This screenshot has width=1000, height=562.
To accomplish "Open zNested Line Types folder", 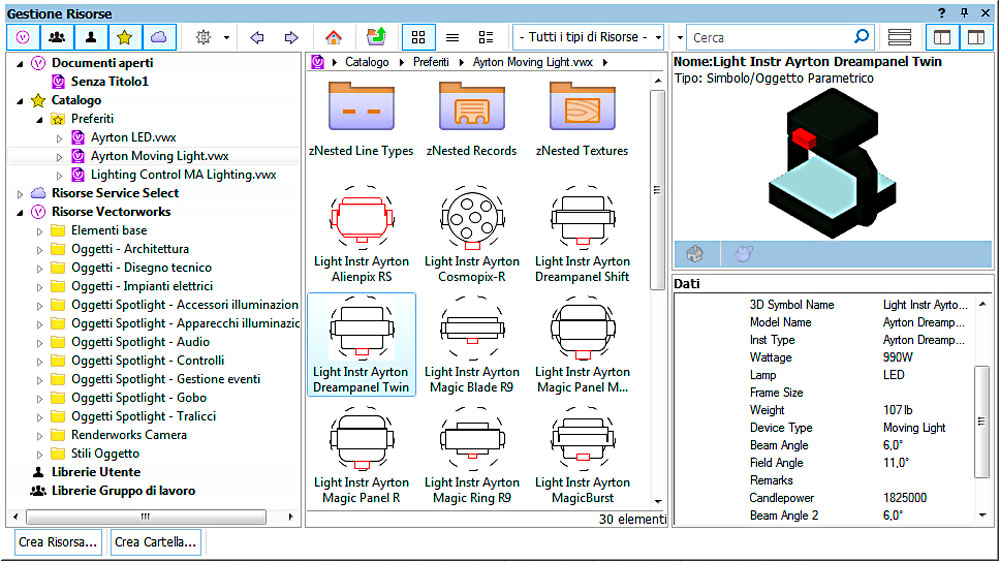I will (361, 119).
